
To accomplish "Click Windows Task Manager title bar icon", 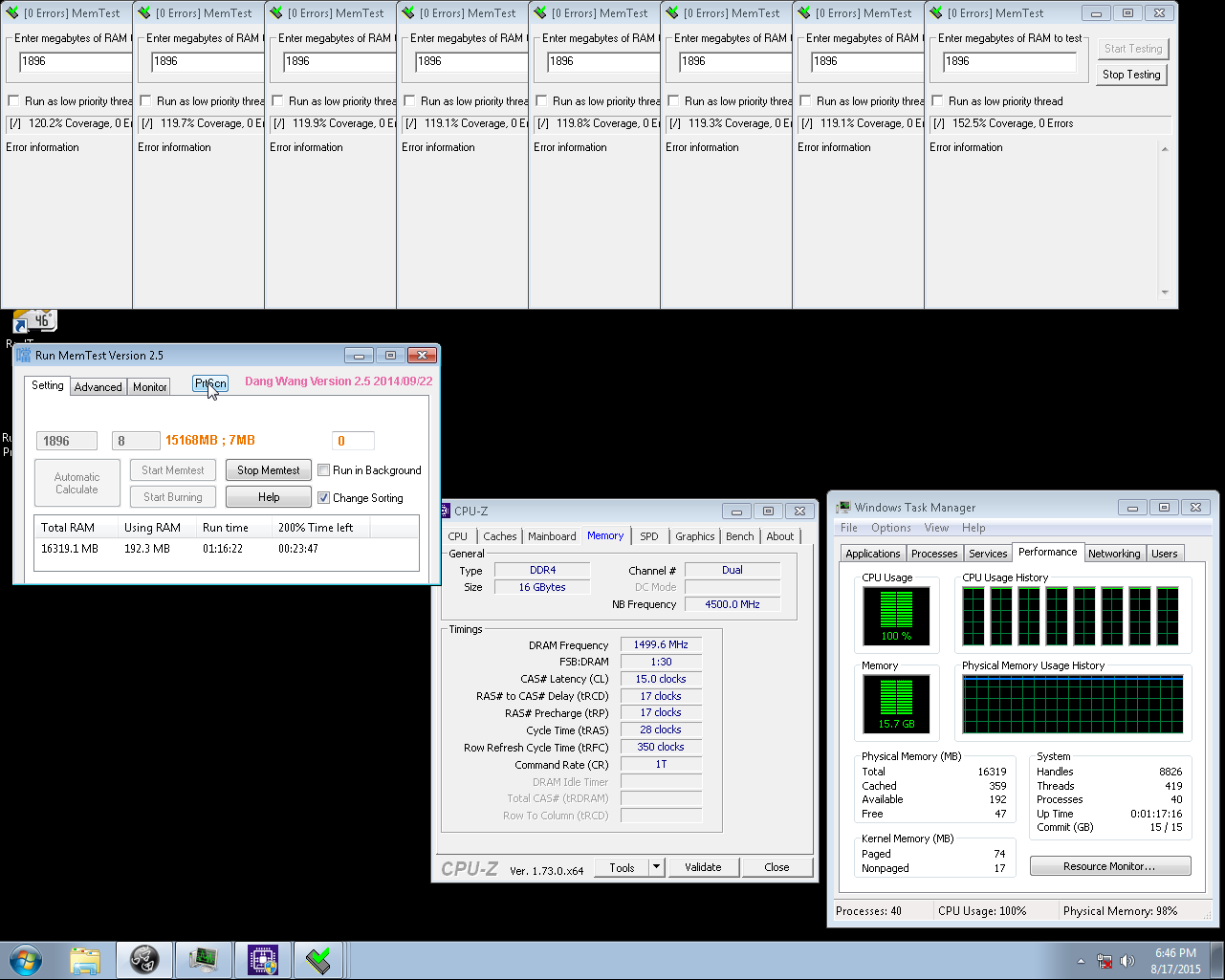I will click(843, 508).
